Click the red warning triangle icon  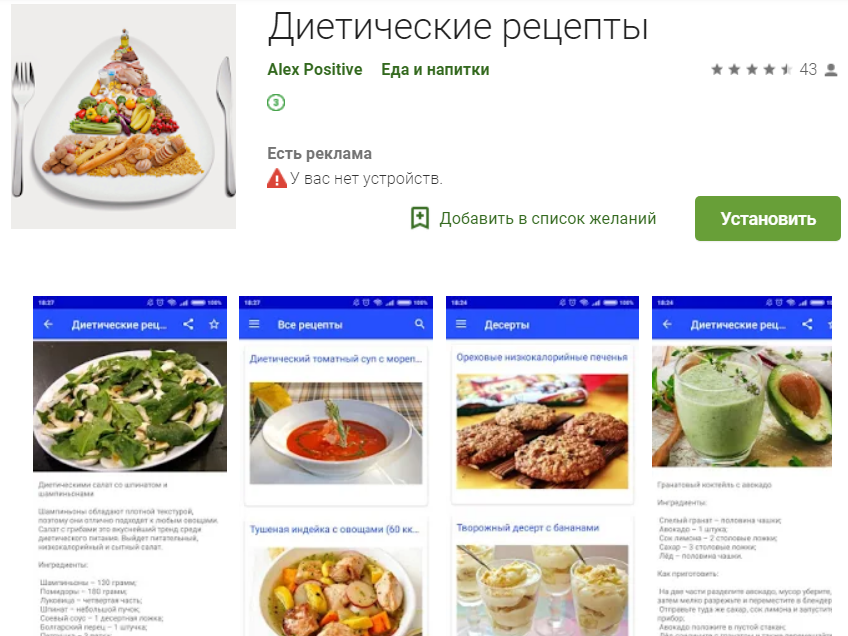click(x=276, y=178)
